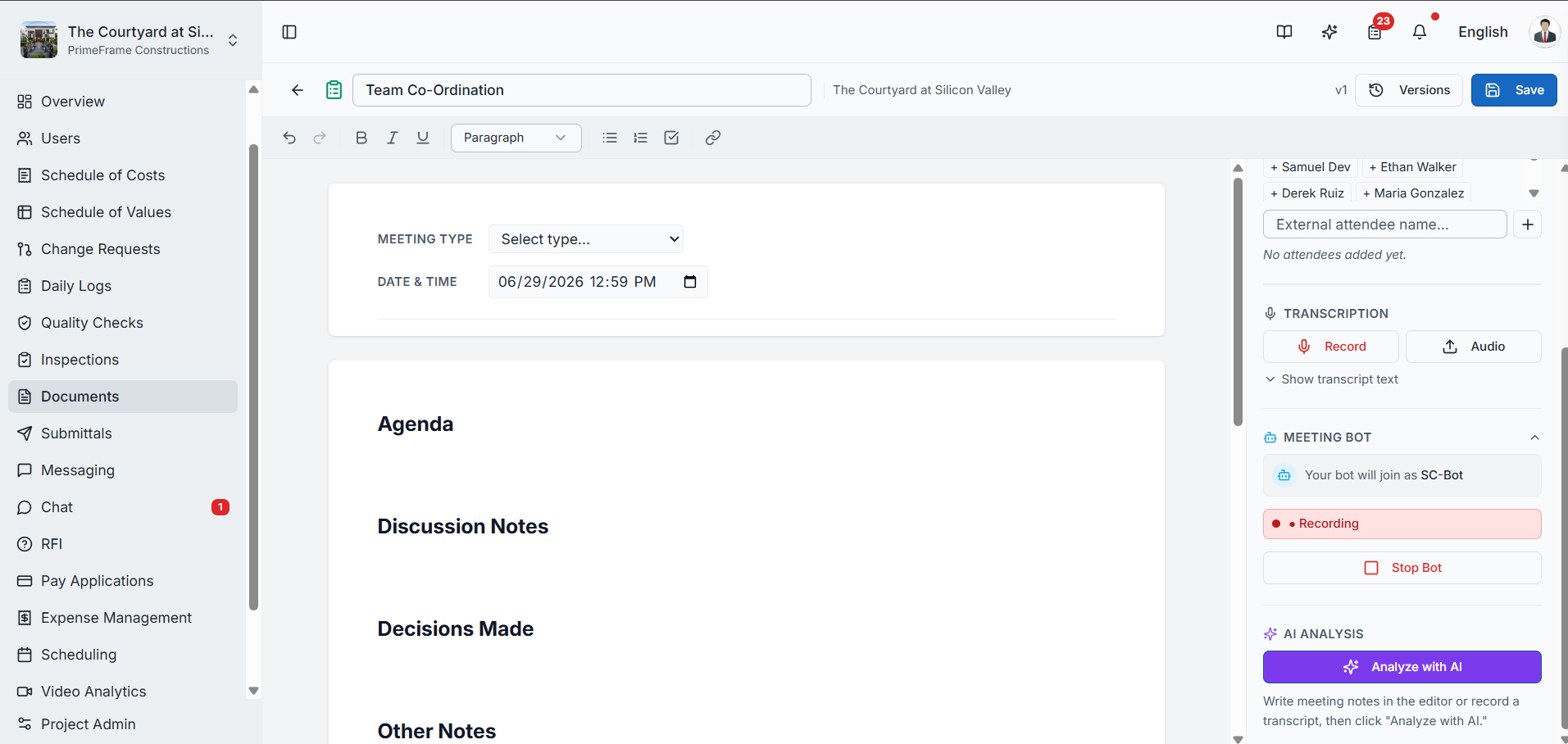The height and width of the screenshot is (744, 1568).
Task: Open Schedule of Costs
Action: coord(123,175)
